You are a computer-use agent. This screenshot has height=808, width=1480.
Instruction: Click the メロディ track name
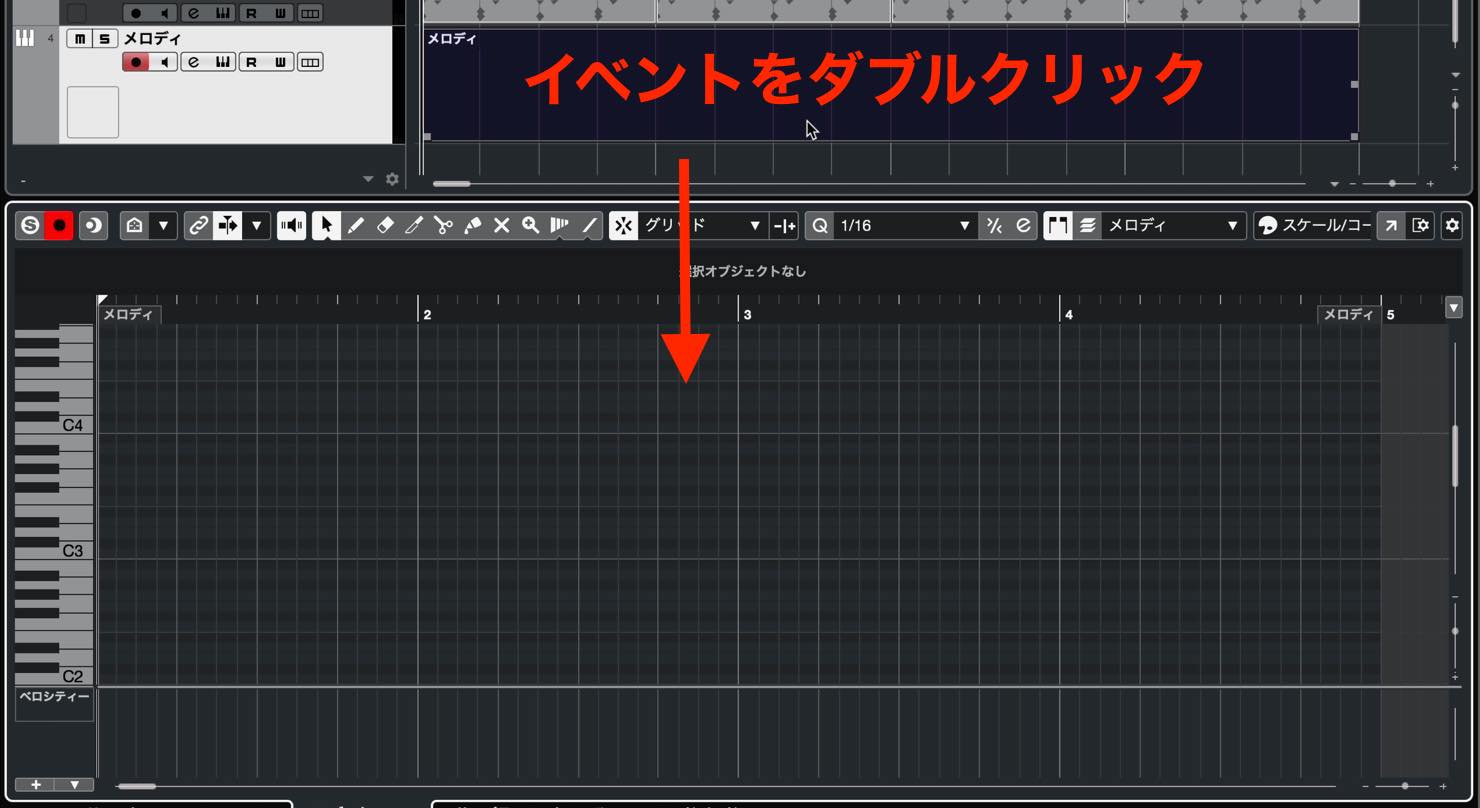click(152, 38)
